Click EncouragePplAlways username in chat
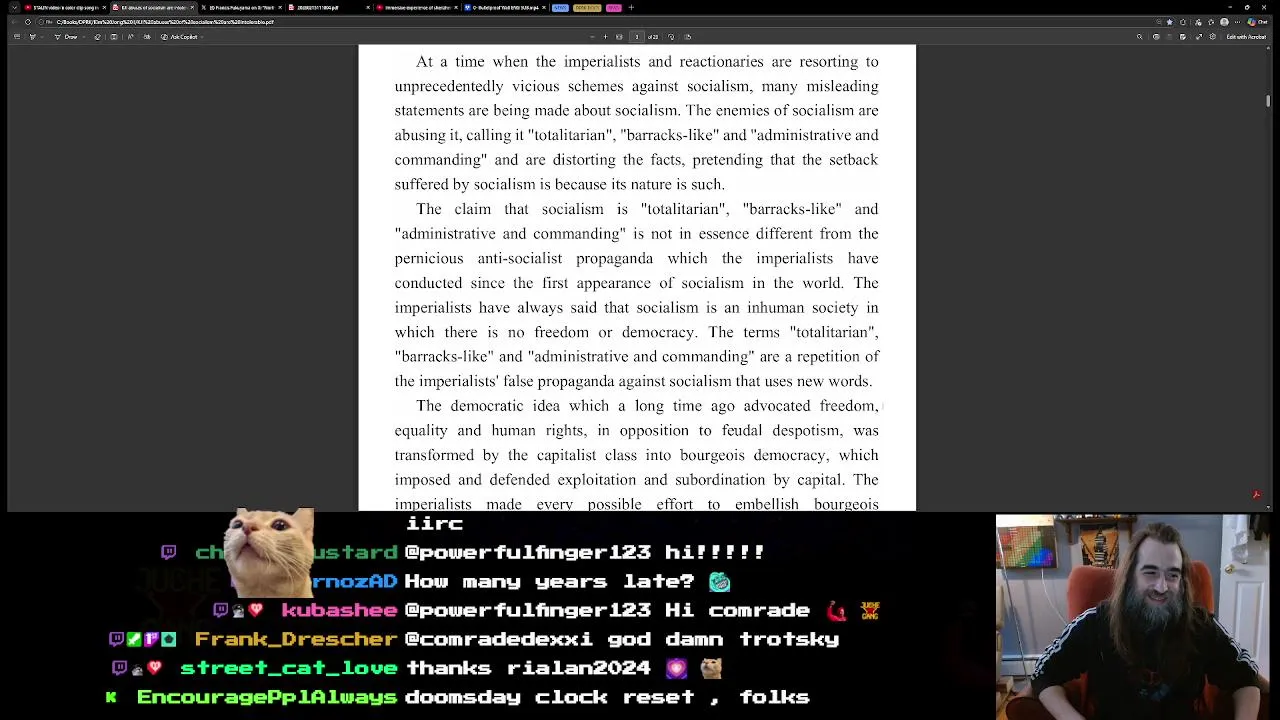 pos(266,697)
